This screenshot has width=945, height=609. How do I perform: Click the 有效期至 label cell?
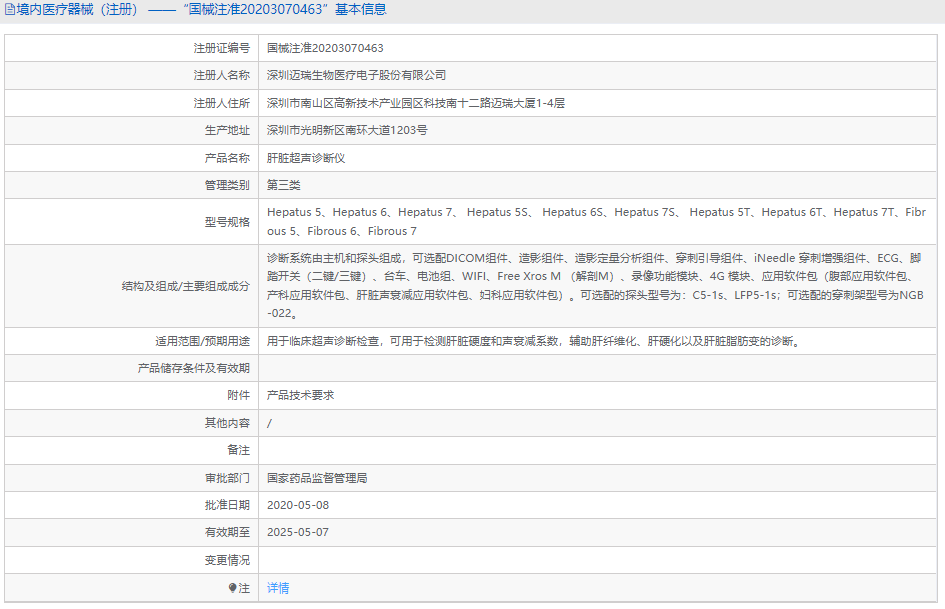point(131,532)
